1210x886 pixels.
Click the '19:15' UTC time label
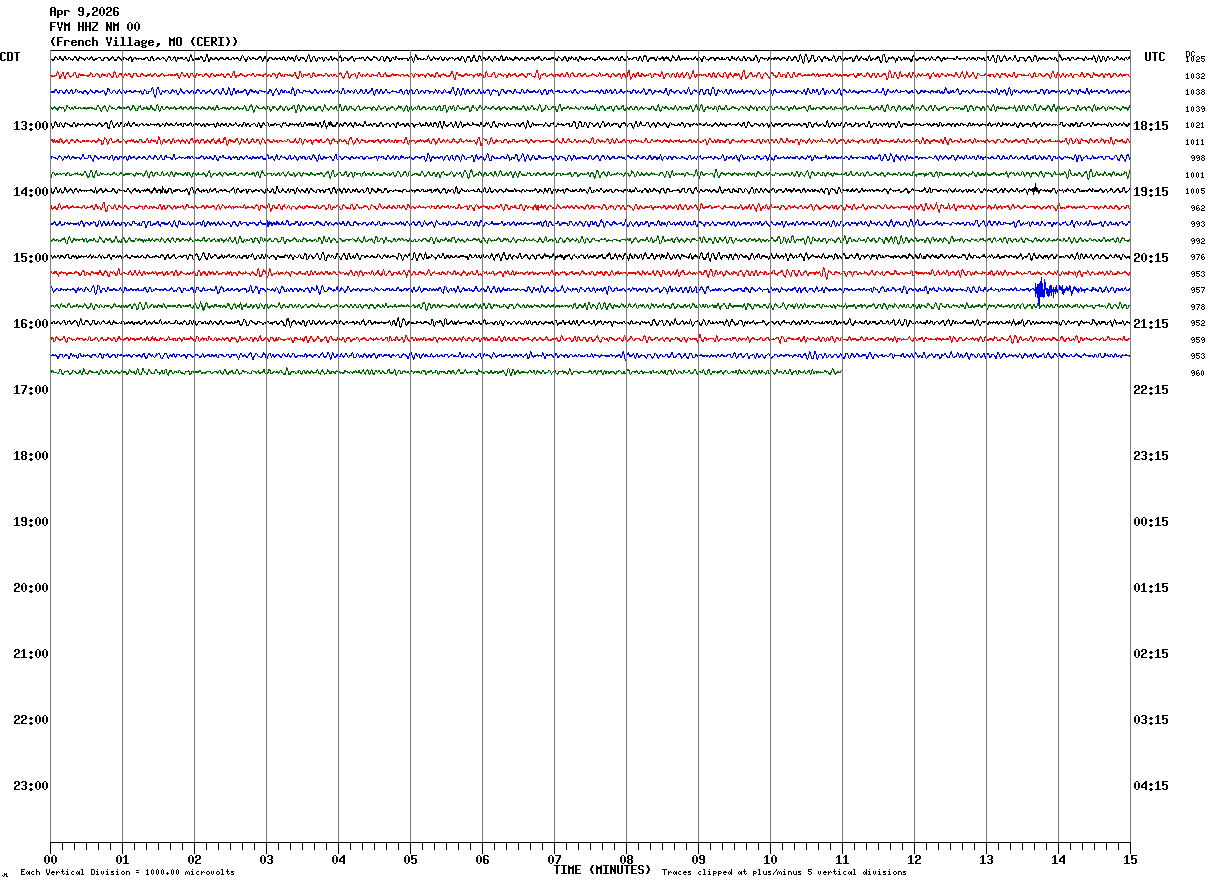(x=1151, y=192)
